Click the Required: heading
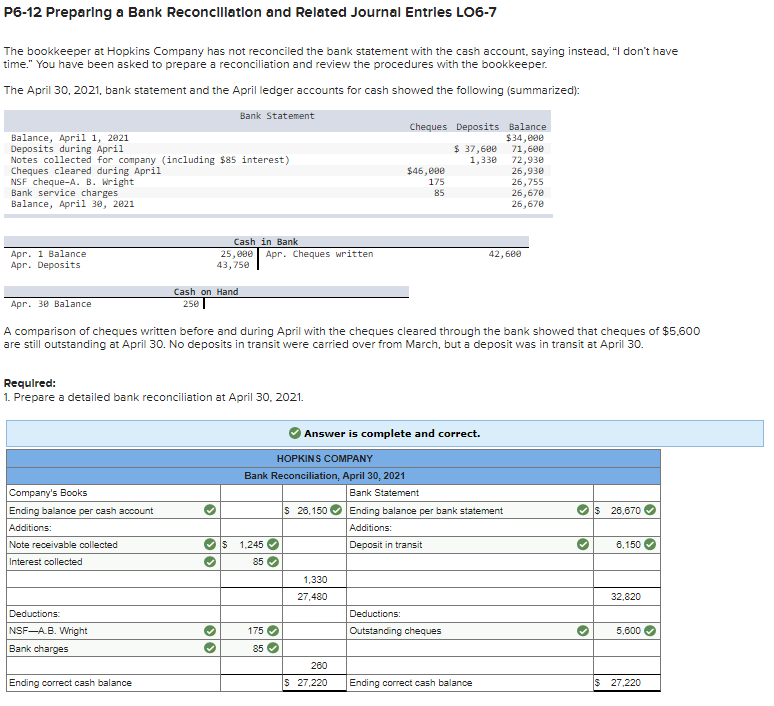The width and height of the screenshot is (774, 706). (x=30, y=383)
